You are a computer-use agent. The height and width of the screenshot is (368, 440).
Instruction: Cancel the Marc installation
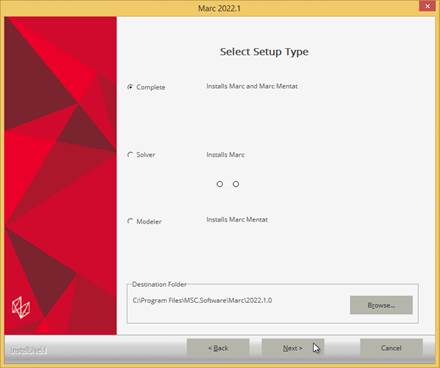391,348
